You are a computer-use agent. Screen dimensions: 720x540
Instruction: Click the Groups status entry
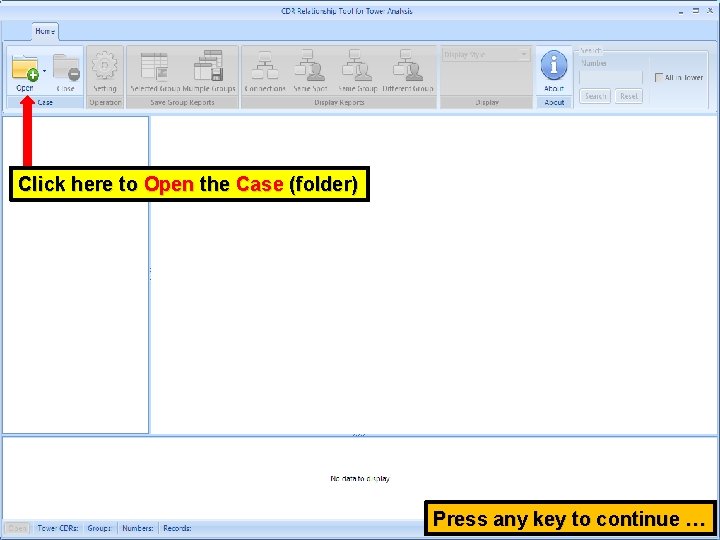(x=99, y=529)
